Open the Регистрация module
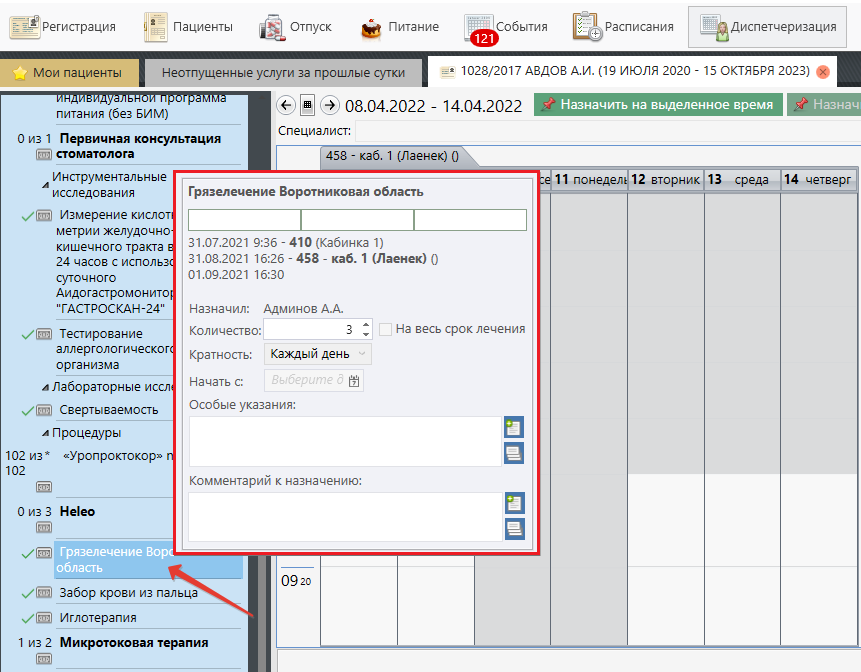Screen dimensions: 861x672 click(63, 27)
